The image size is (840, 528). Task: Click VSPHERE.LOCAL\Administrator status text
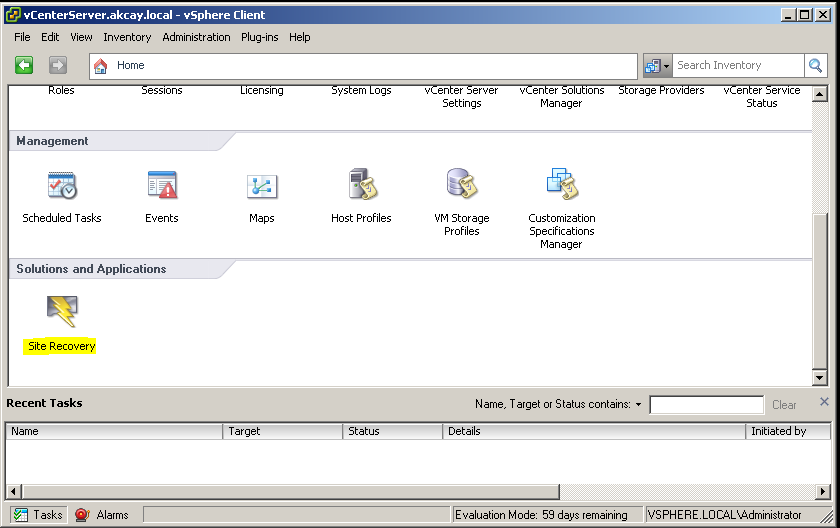(724, 515)
